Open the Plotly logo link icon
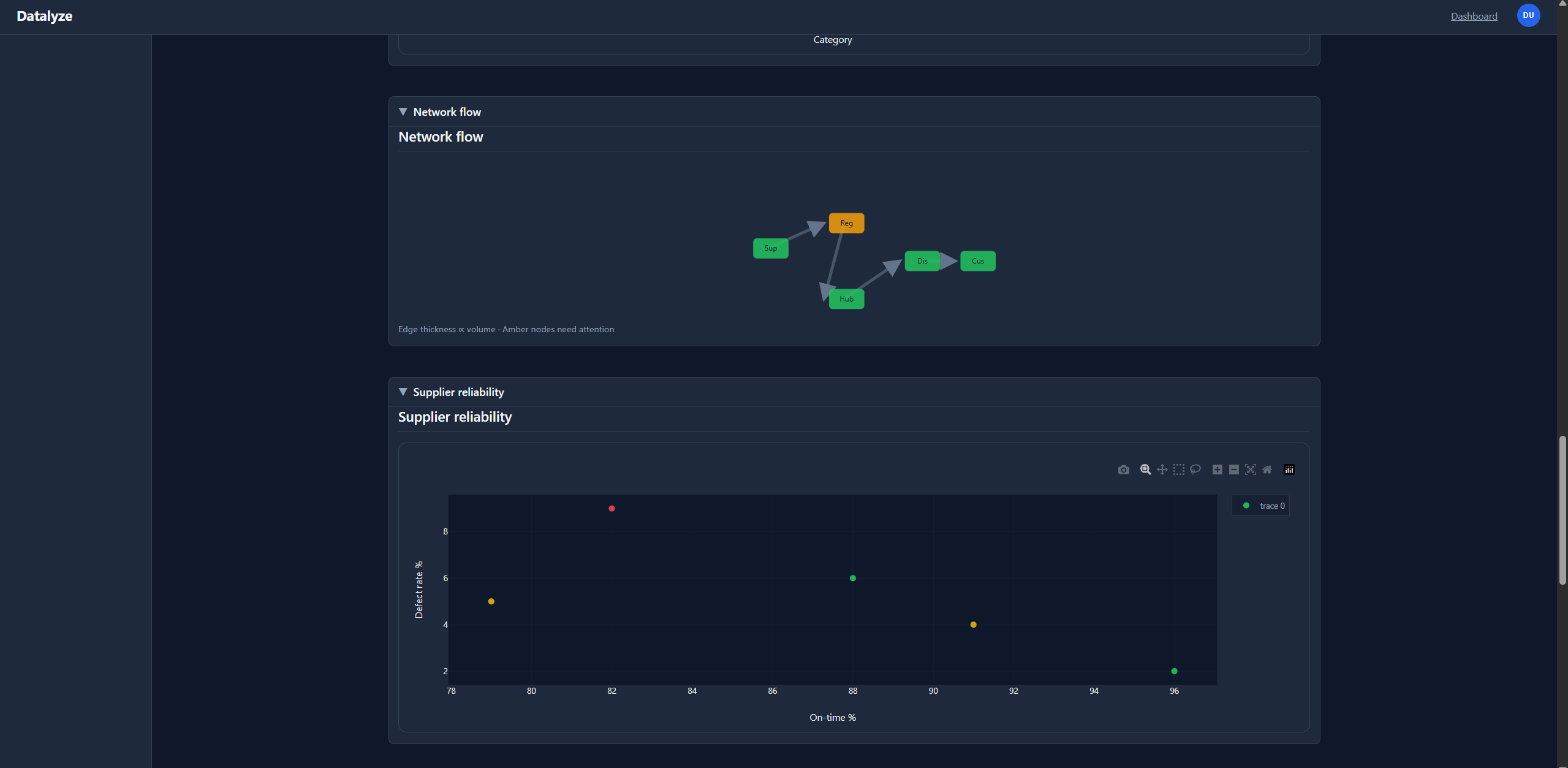Screen dimensions: 1568x768 click(x=1289, y=470)
